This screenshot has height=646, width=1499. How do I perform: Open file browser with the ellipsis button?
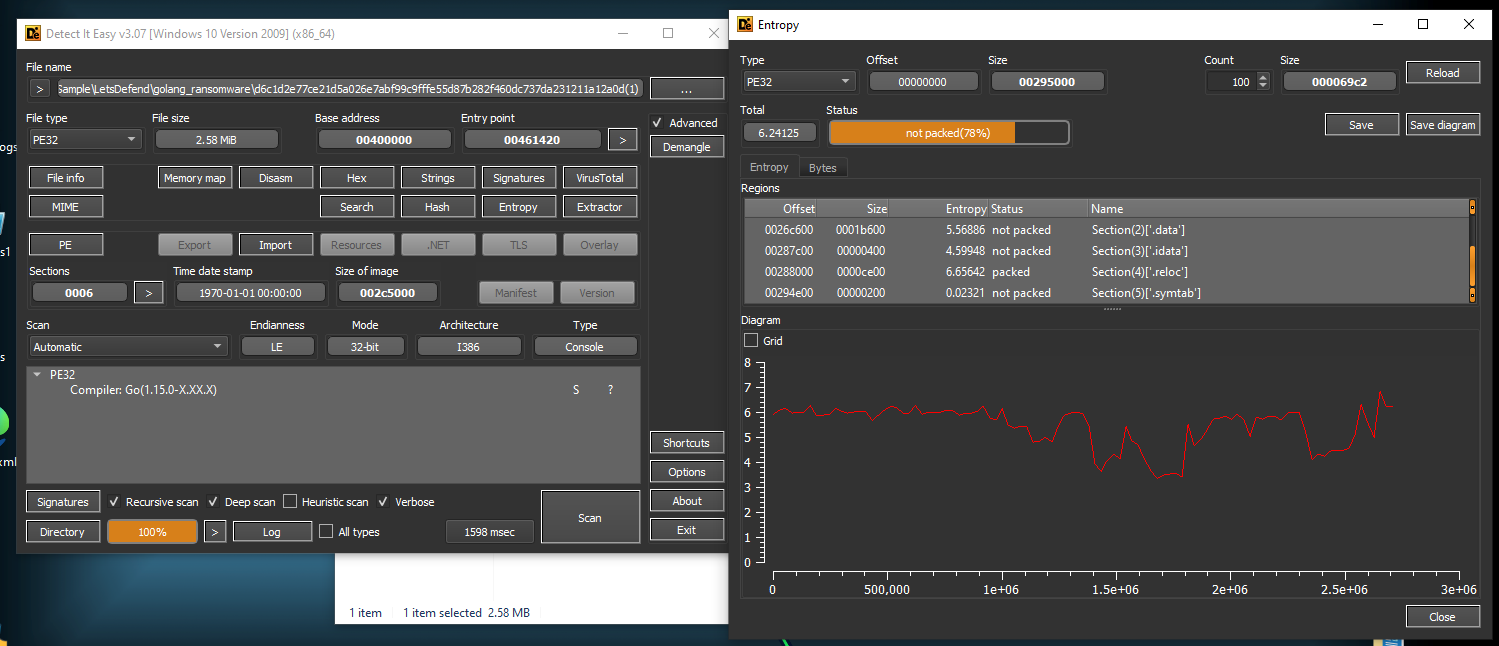coord(686,89)
